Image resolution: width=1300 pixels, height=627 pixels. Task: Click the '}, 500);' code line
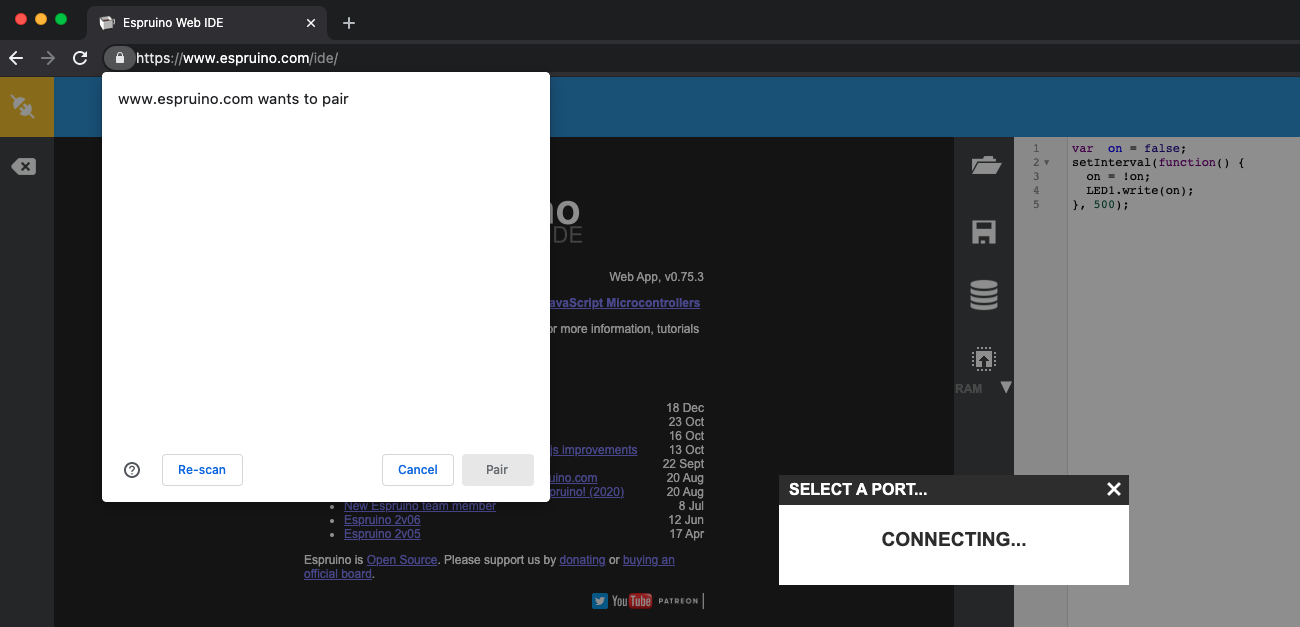[x=1100, y=204]
